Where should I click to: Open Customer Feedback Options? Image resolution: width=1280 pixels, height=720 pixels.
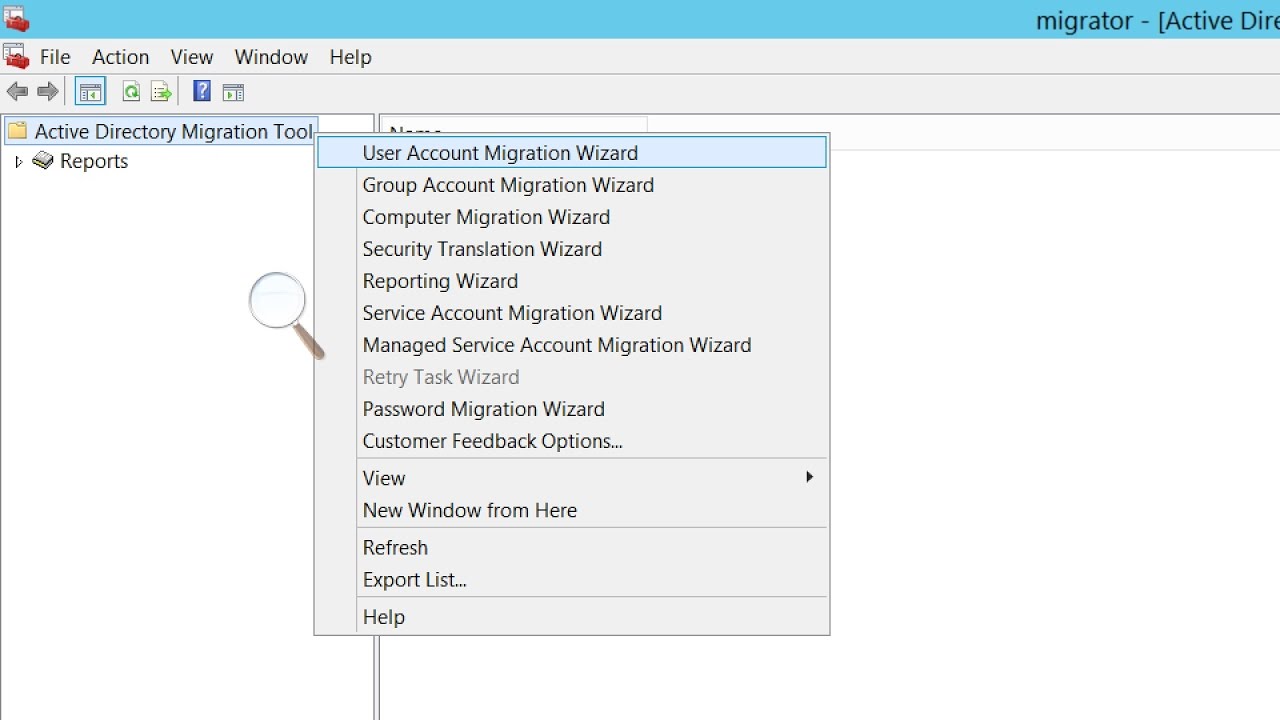pos(572,441)
